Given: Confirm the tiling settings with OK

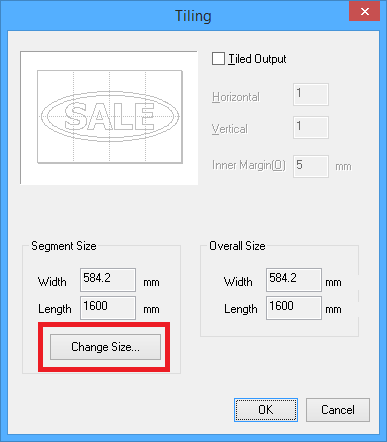Looking at the screenshot, I should (x=266, y=410).
